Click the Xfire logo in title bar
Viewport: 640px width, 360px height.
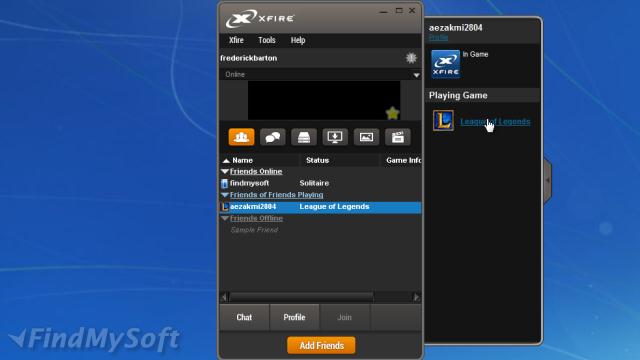tap(260, 18)
